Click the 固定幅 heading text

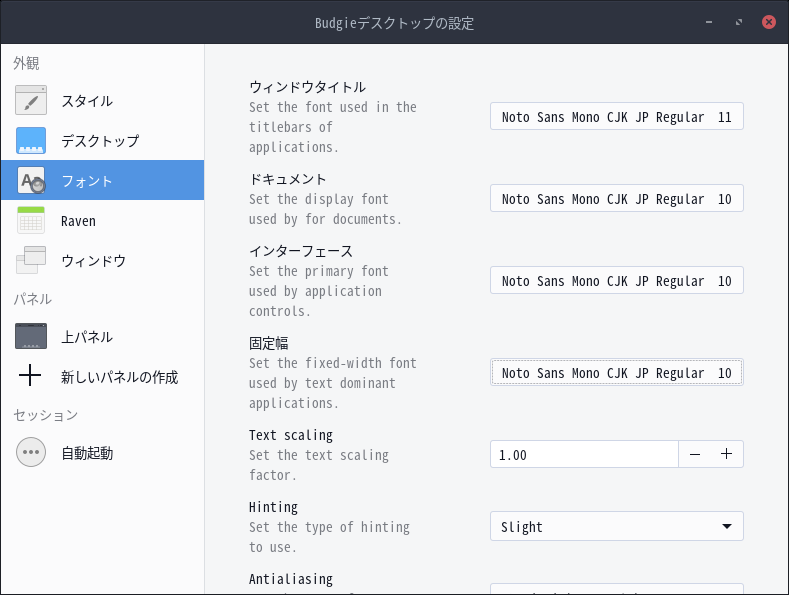[269, 343]
